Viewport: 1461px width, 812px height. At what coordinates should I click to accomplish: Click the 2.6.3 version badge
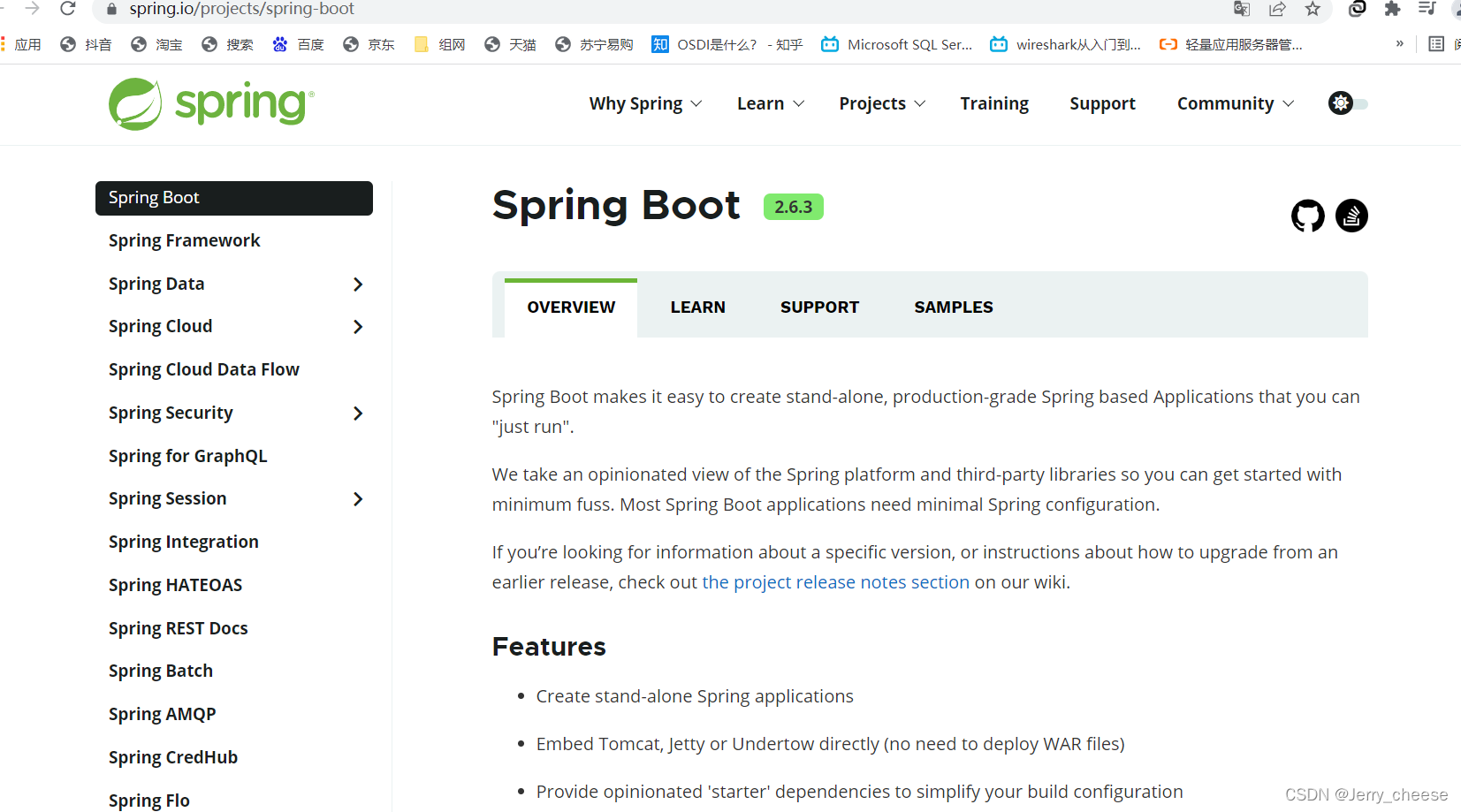pos(793,207)
